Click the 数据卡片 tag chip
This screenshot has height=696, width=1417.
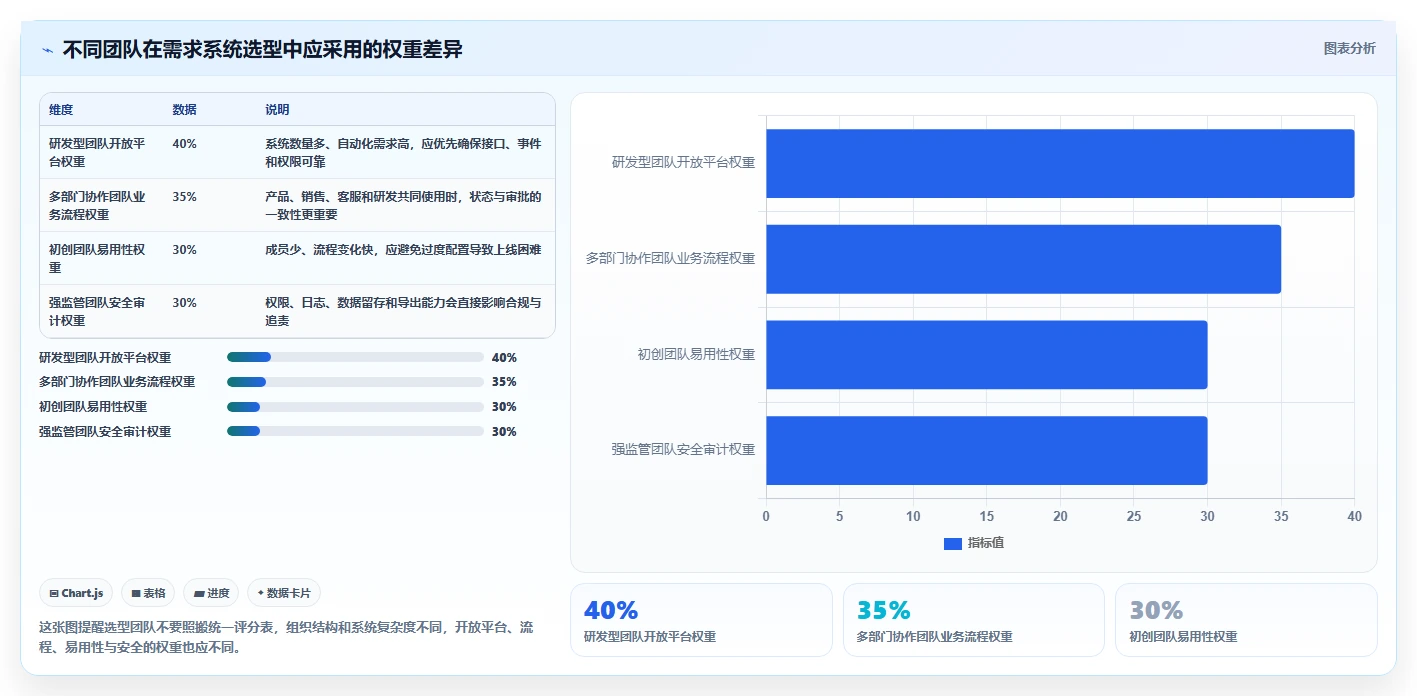(284, 593)
